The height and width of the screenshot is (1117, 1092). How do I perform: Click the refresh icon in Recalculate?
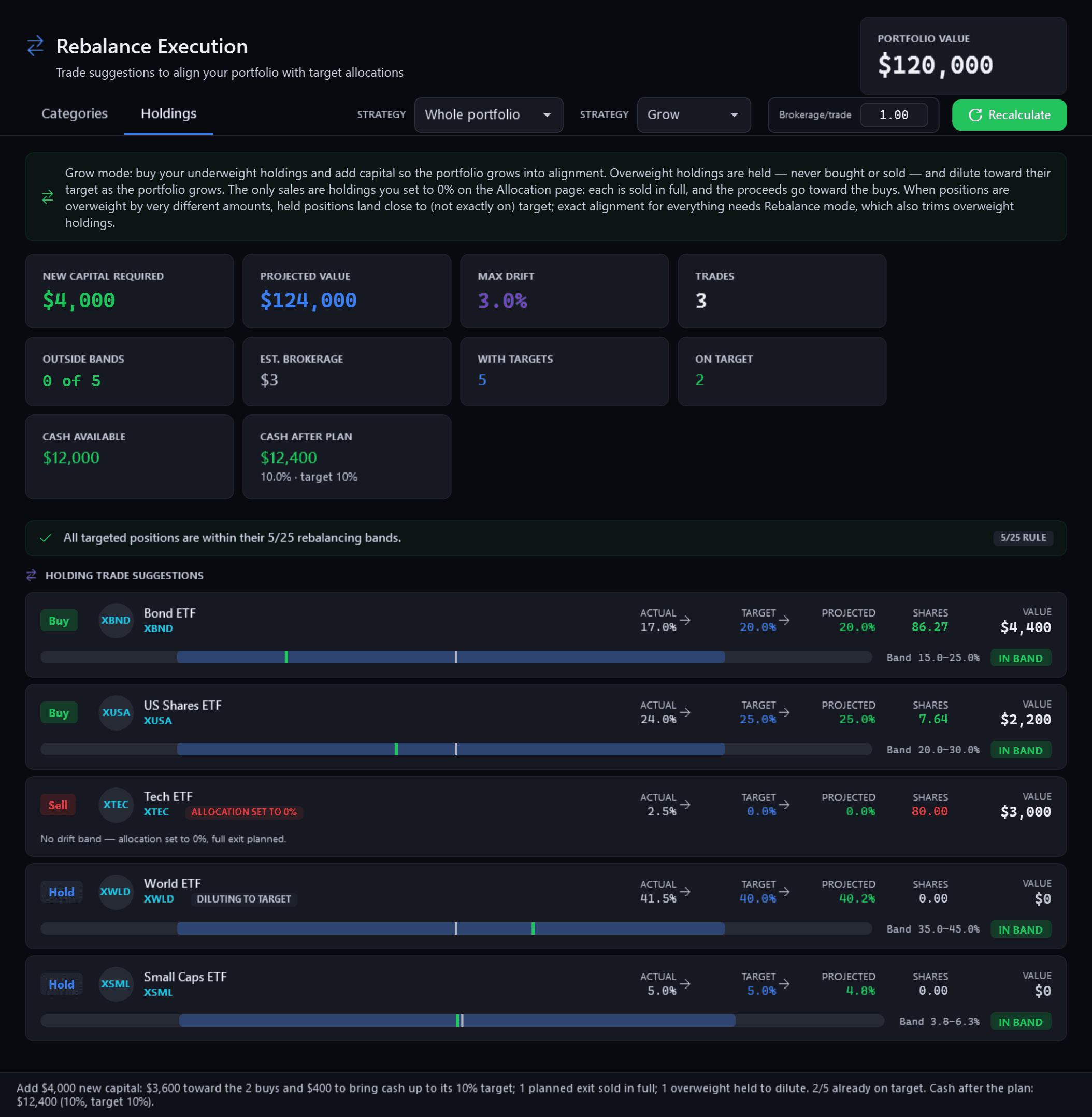click(x=975, y=114)
